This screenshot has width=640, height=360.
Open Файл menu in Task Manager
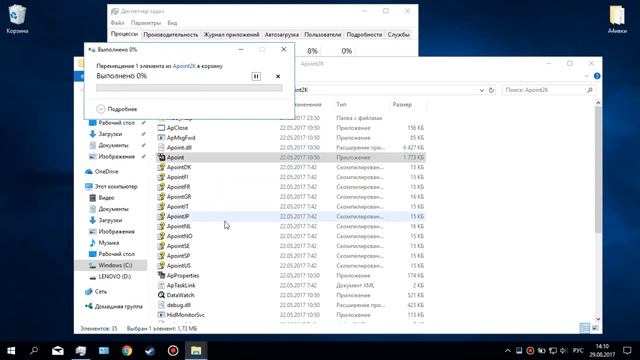[x=117, y=23]
